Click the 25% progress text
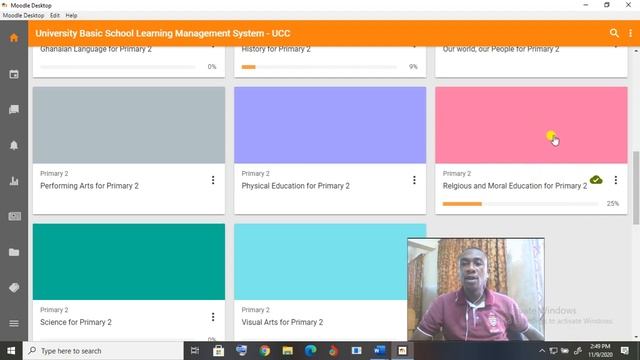This screenshot has width=640, height=360. point(613,203)
